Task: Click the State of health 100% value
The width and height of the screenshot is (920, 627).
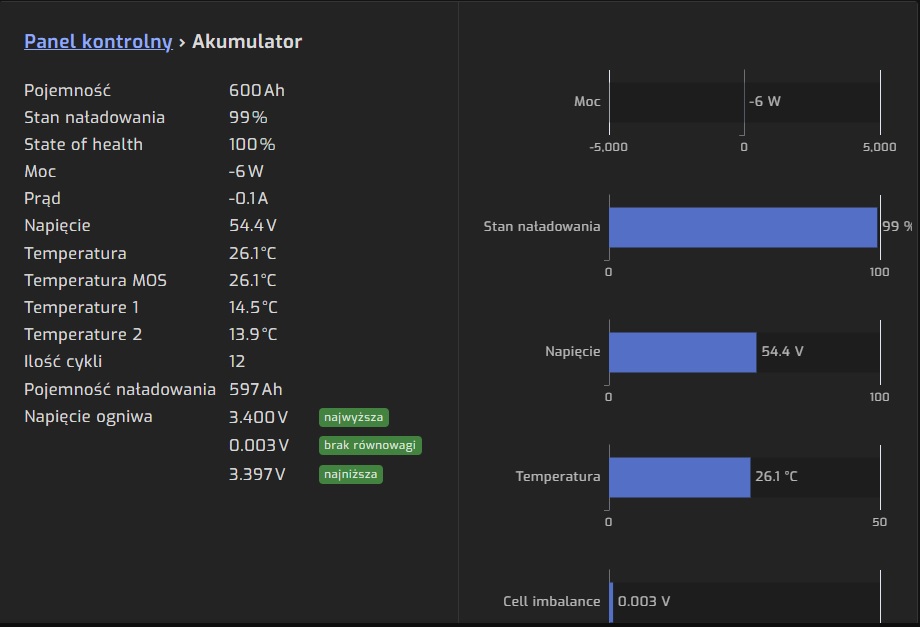Action: pyautogui.click(x=252, y=144)
